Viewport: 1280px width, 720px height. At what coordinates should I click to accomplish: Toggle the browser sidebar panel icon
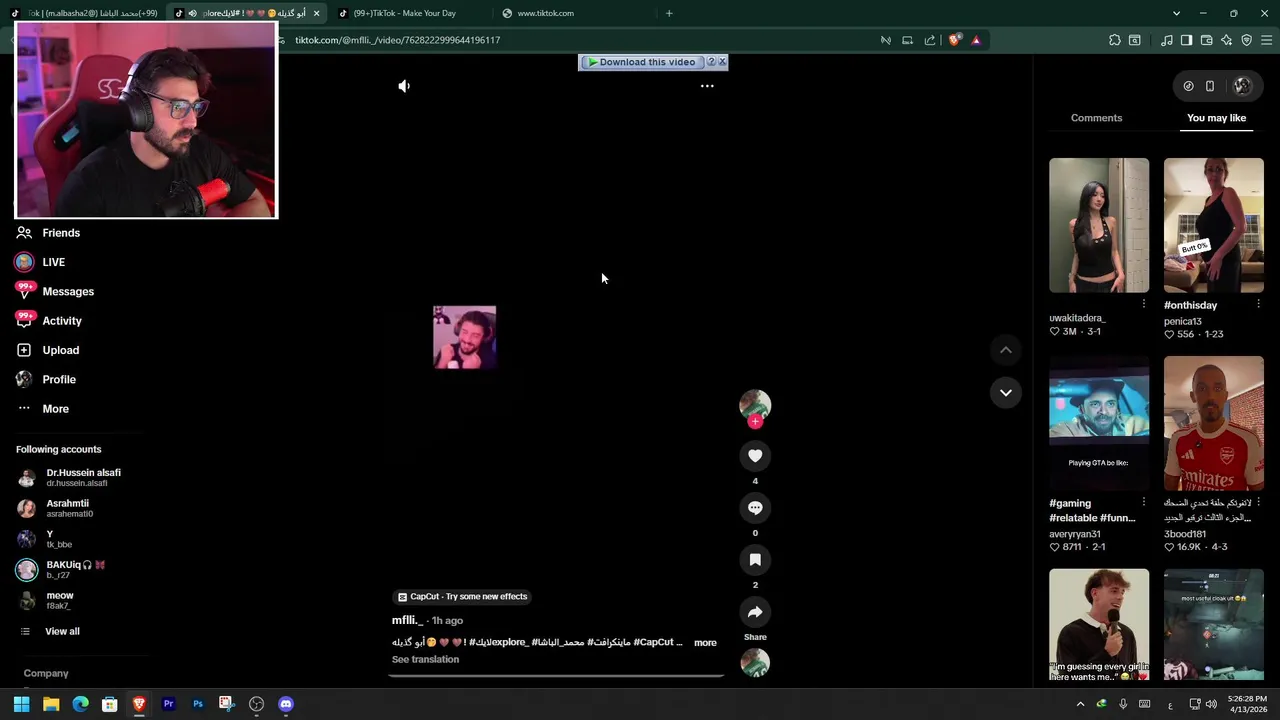tap(1186, 40)
